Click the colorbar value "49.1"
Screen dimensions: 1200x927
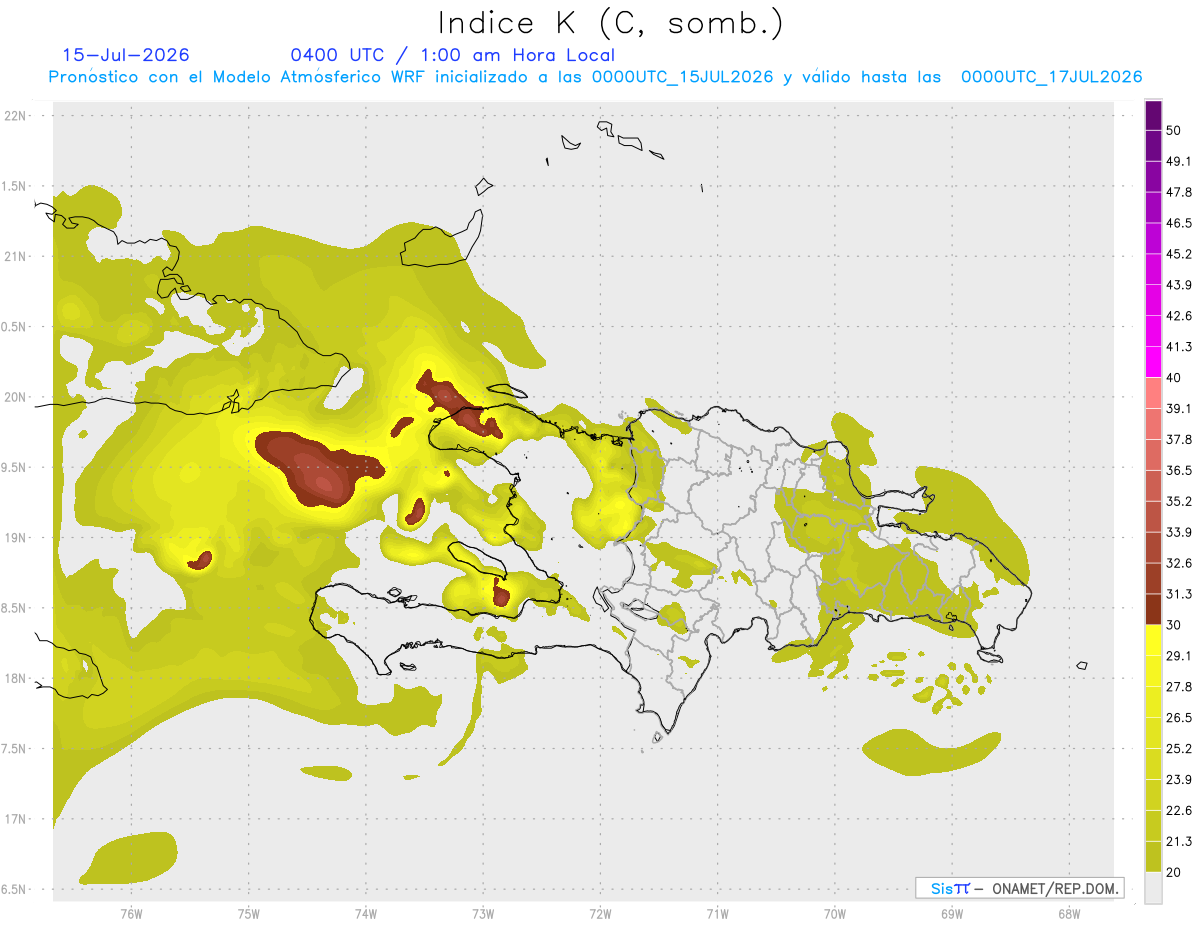[1179, 161]
